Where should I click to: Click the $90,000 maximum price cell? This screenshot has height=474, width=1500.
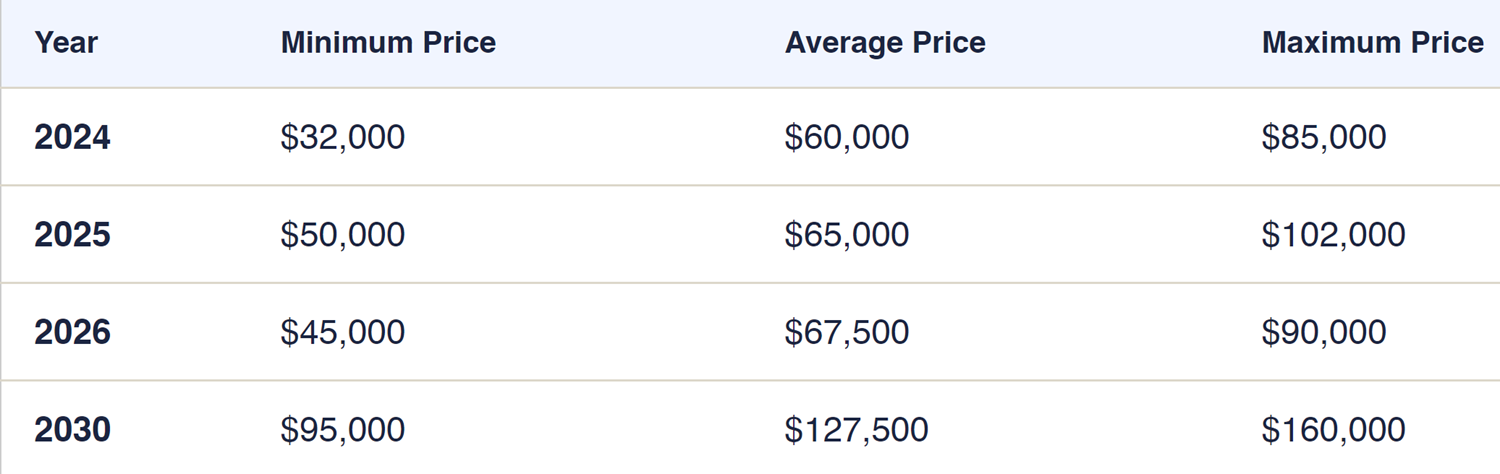[x=1324, y=332]
